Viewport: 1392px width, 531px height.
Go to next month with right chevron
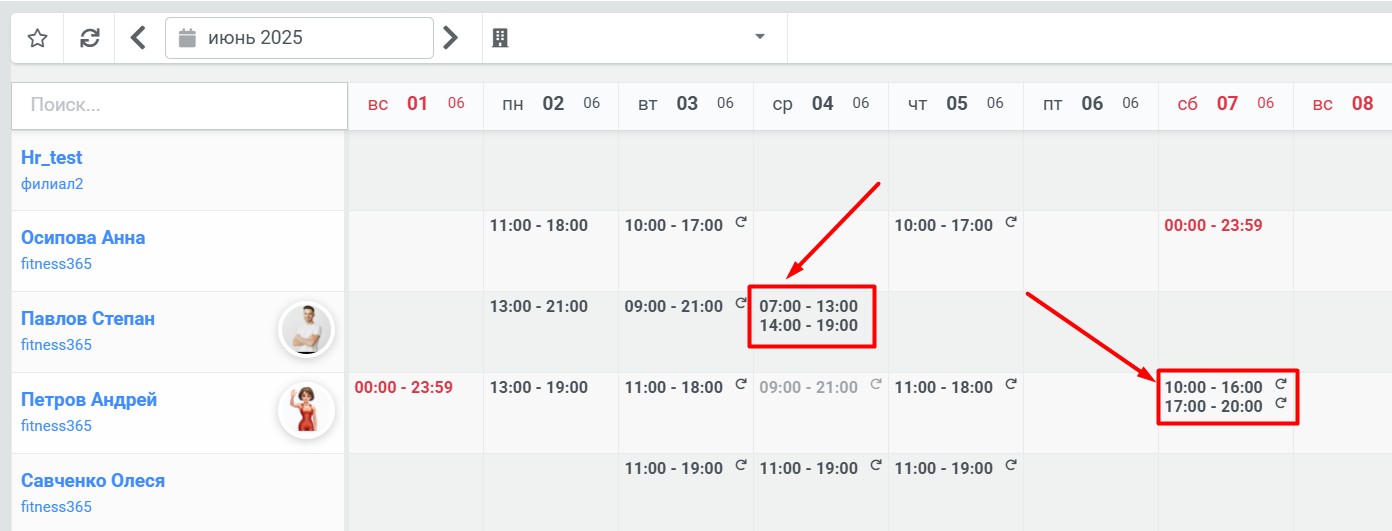tap(451, 38)
